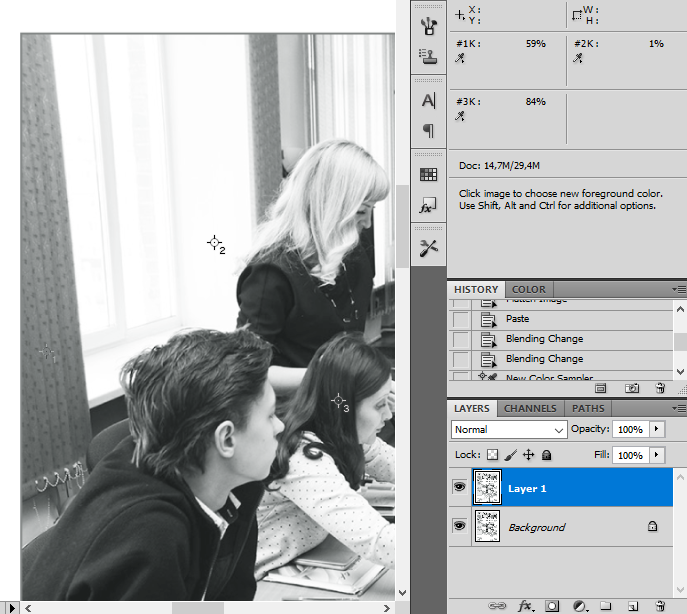This screenshot has width=687, height=614.
Task: Open the Fill slider arrow
Action: tap(656, 455)
